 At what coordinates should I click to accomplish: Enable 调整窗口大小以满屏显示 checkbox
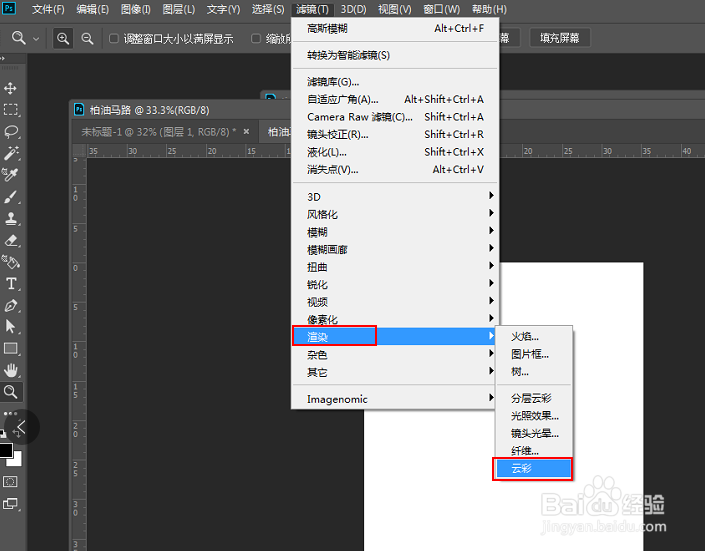114,39
